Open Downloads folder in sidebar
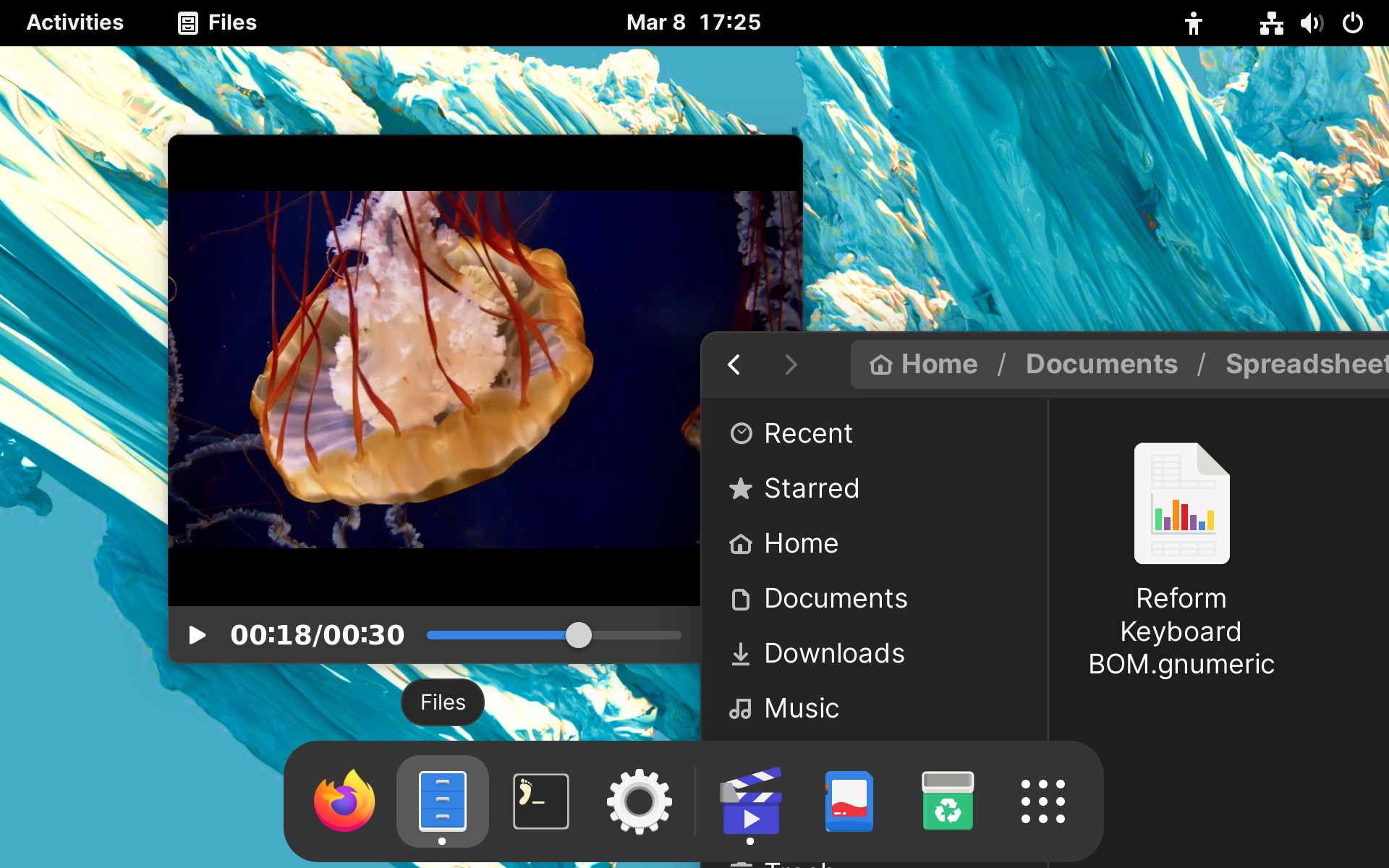 pos(833,653)
